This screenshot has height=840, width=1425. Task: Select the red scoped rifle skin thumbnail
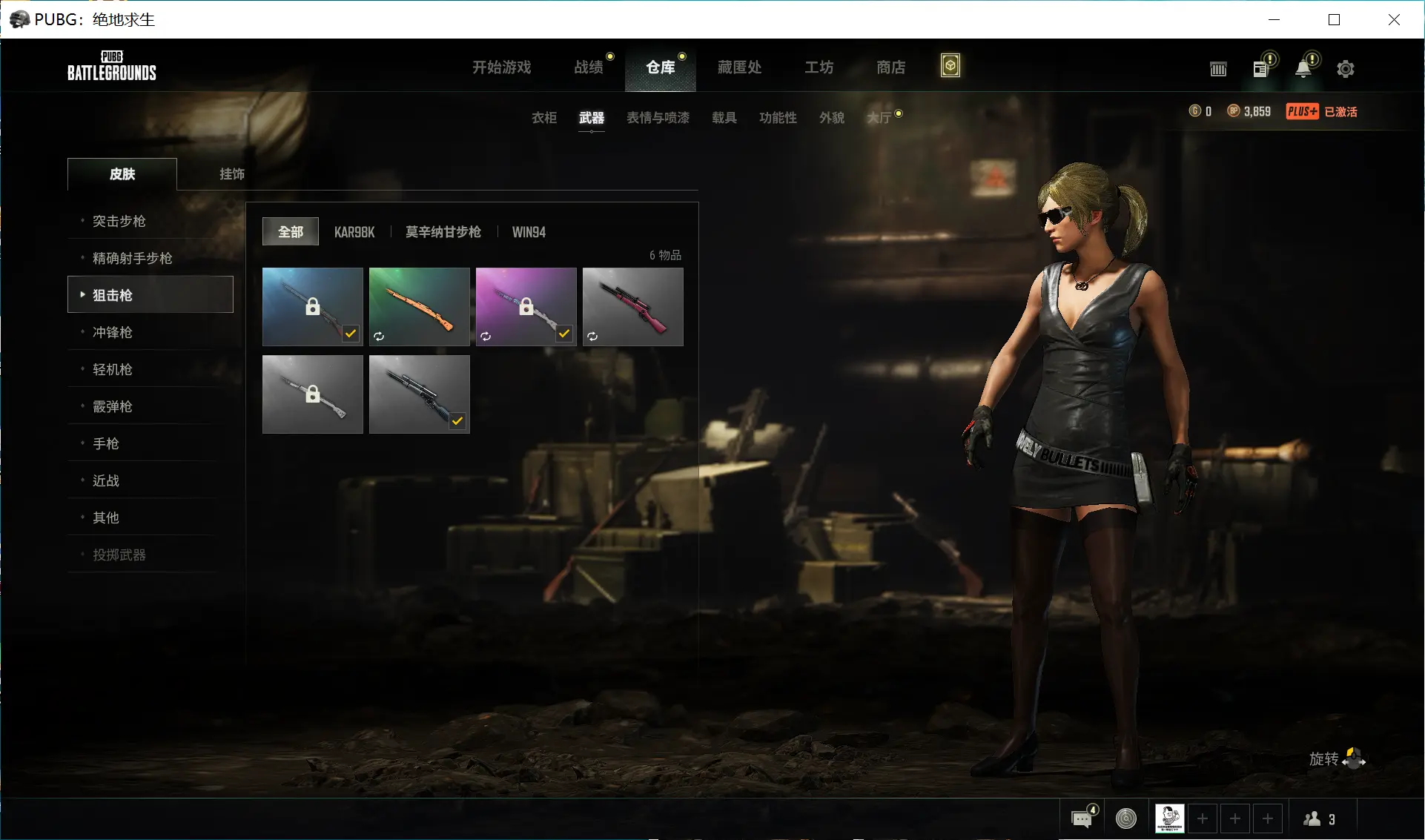point(633,307)
